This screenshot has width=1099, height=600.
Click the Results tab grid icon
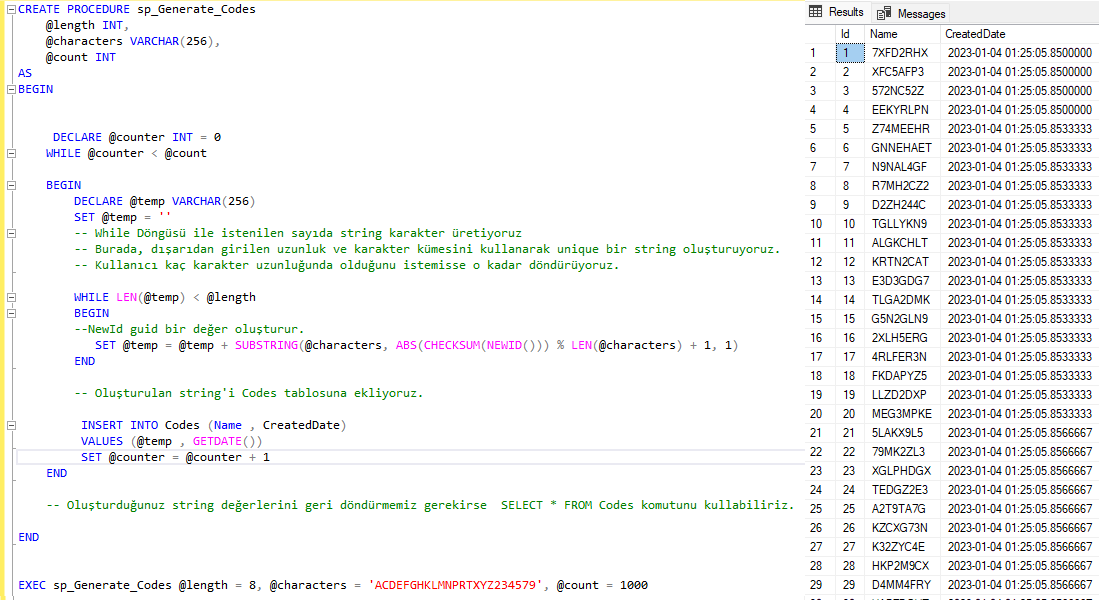coord(815,11)
